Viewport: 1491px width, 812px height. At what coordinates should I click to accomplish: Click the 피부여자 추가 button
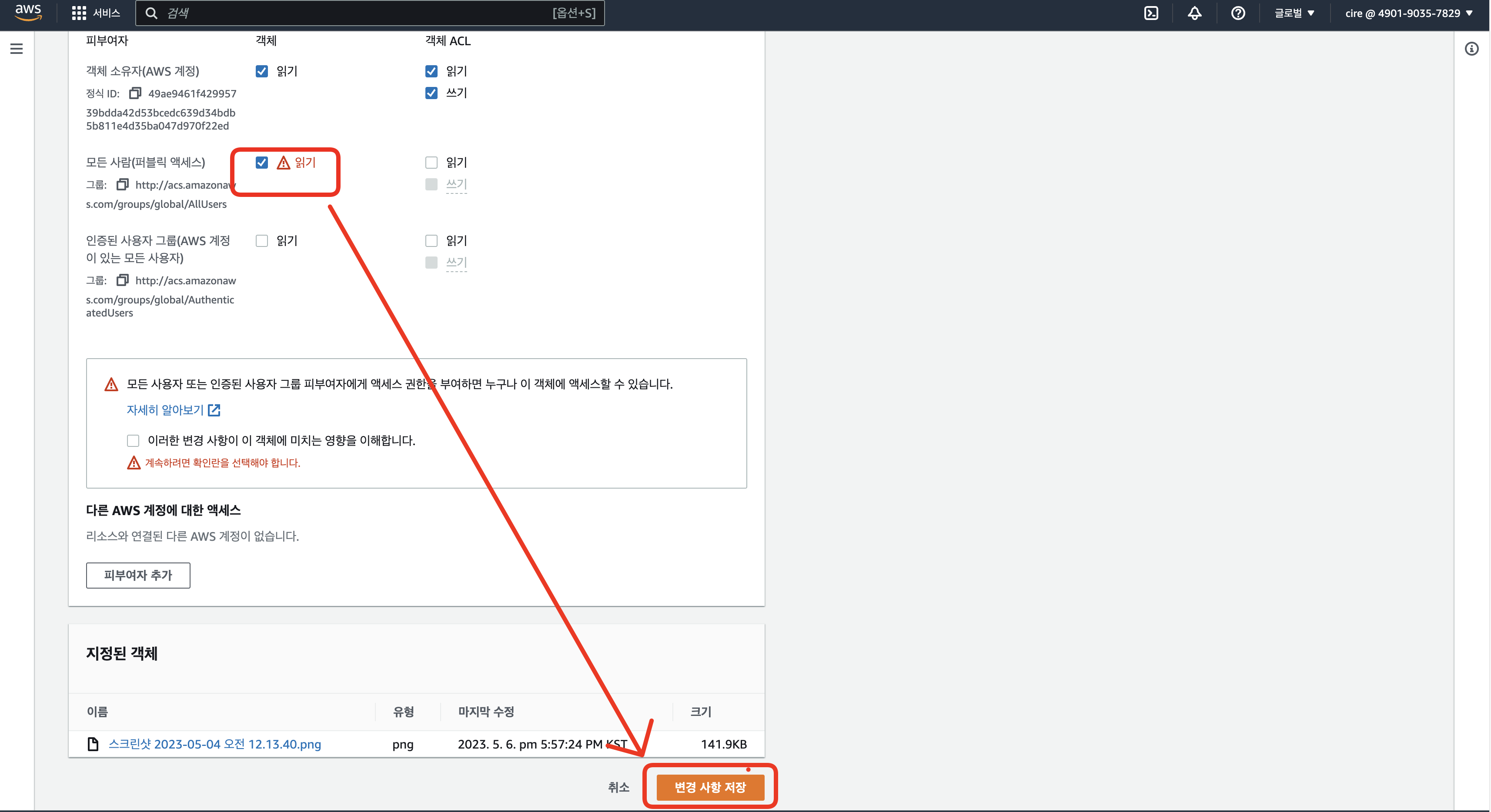138,576
